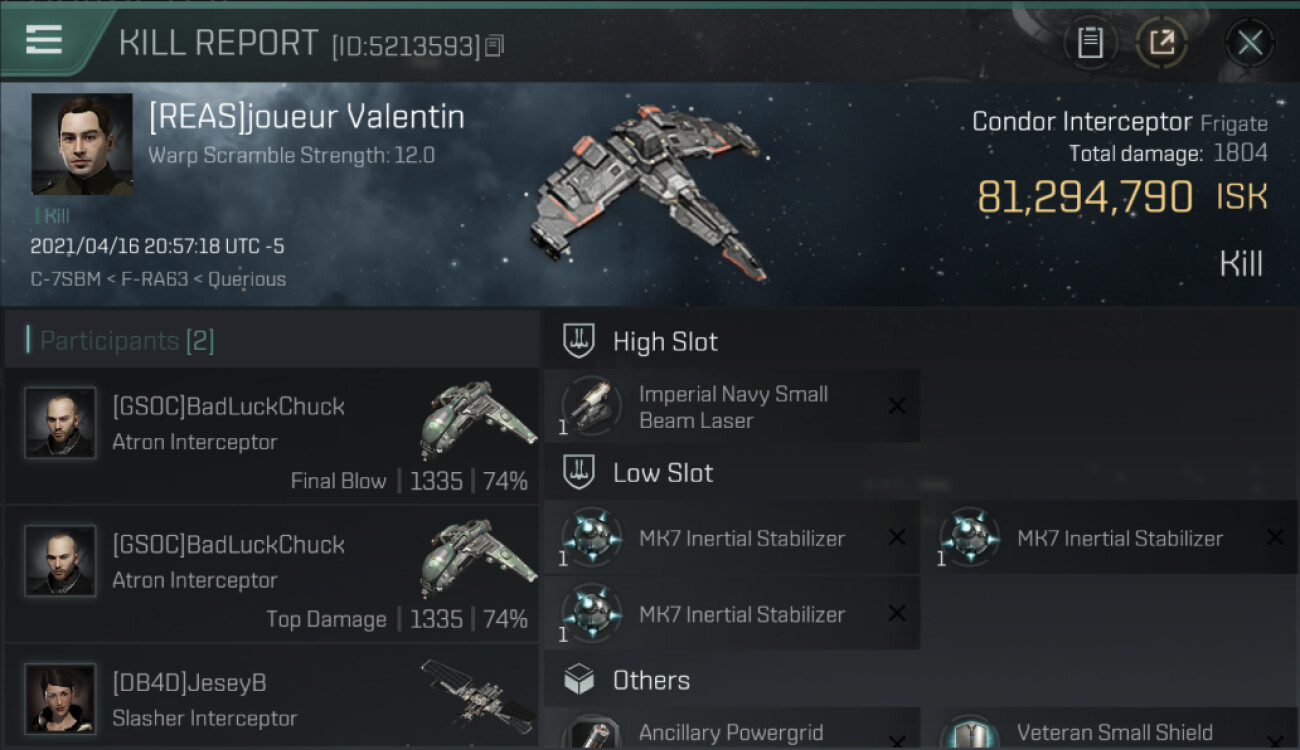Click the Ancillary Powergrid item
The width and height of the screenshot is (1300, 750).
pyautogui.click(x=732, y=729)
